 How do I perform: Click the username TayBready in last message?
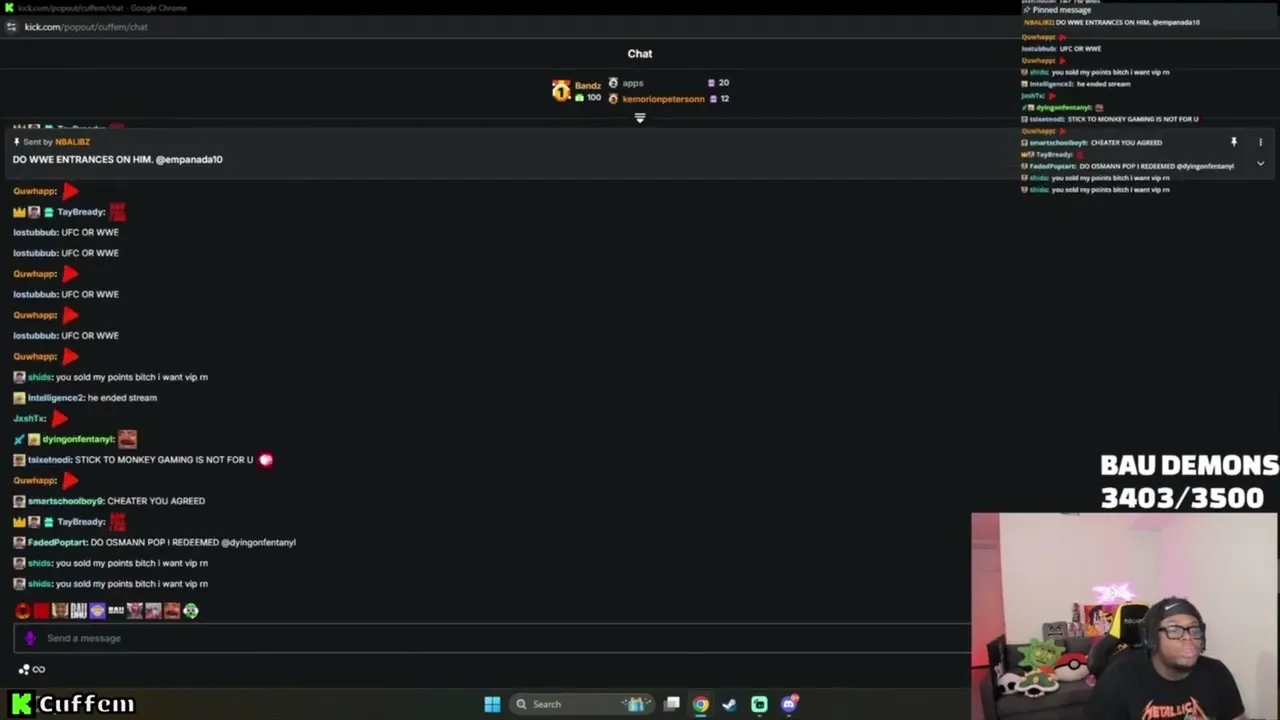click(81, 522)
